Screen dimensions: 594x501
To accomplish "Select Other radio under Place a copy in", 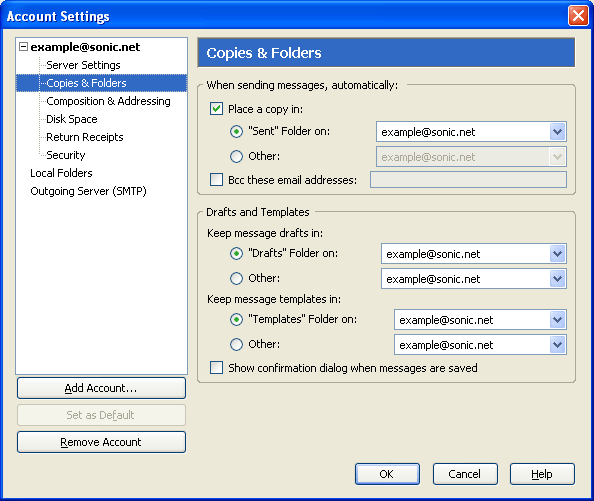I will 236,156.
